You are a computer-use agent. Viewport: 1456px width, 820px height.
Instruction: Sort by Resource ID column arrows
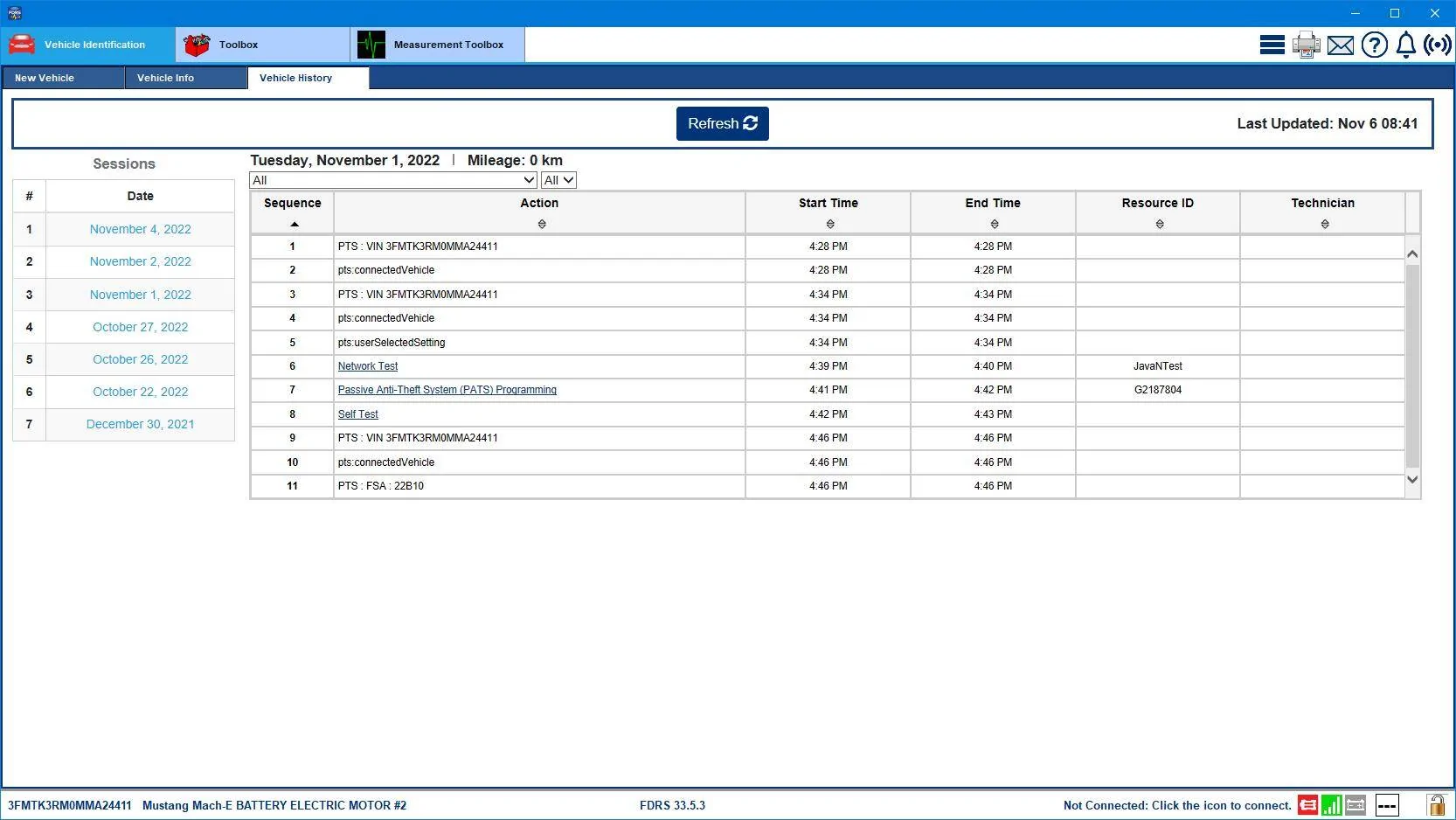(1160, 225)
